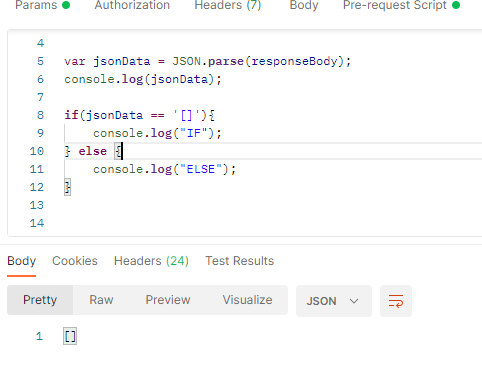Place cursor on if(jsonData == '[]') line

[x=140, y=115]
